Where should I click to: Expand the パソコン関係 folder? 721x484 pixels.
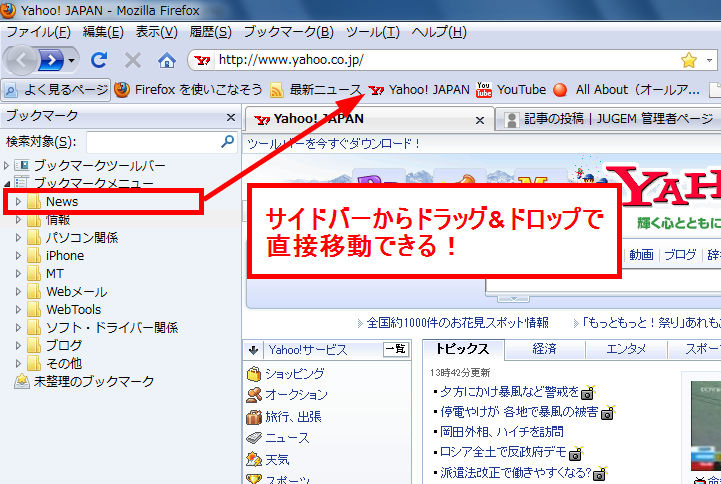point(18,238)
